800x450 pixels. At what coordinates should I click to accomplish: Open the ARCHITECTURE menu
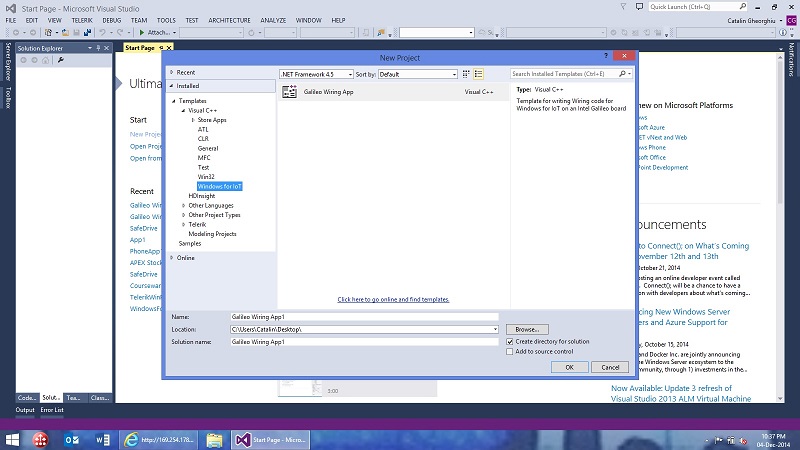[x=229, y=20]
